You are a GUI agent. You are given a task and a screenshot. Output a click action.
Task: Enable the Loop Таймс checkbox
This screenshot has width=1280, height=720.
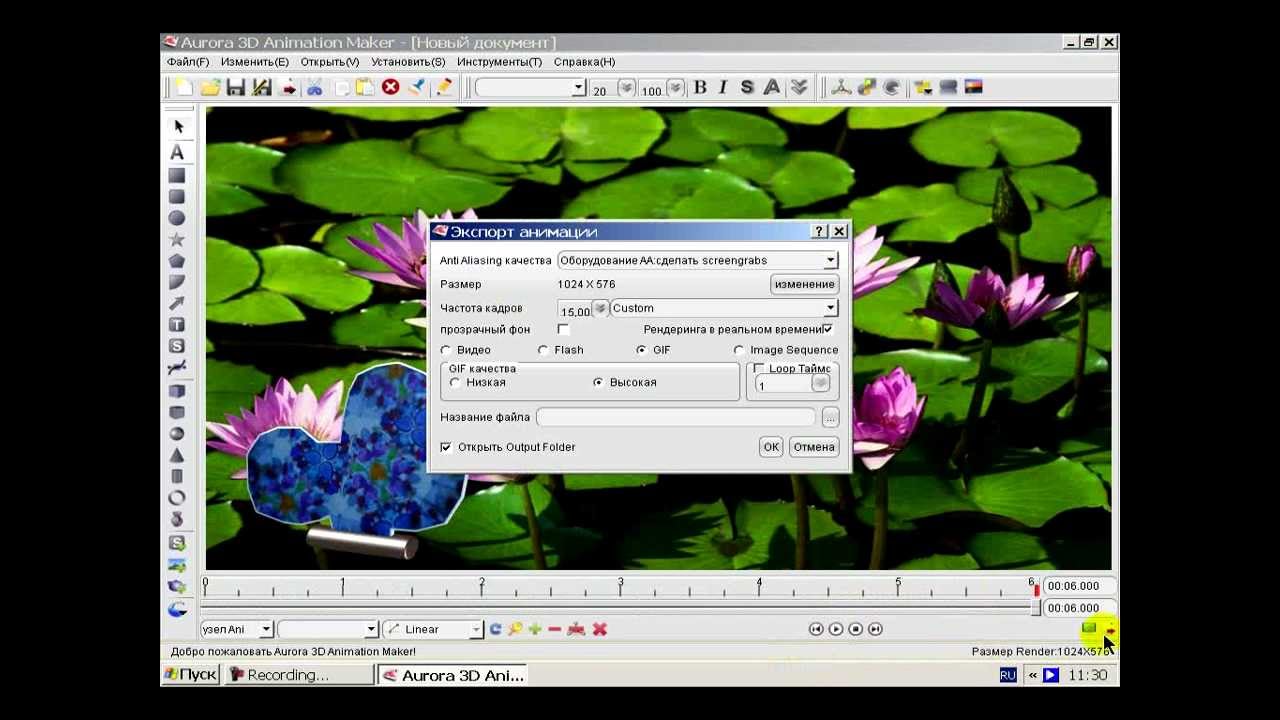click(759, 369)
